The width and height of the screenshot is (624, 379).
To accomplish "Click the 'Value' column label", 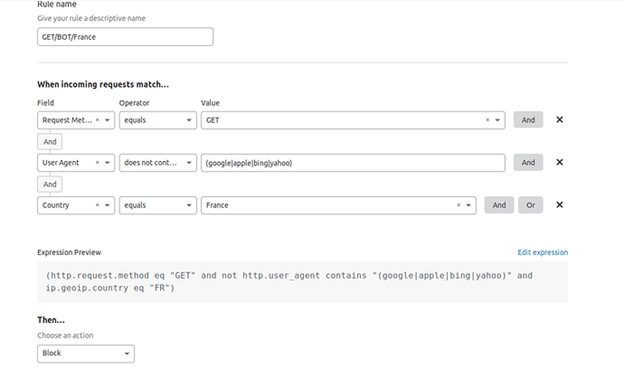I will point(210,103).
